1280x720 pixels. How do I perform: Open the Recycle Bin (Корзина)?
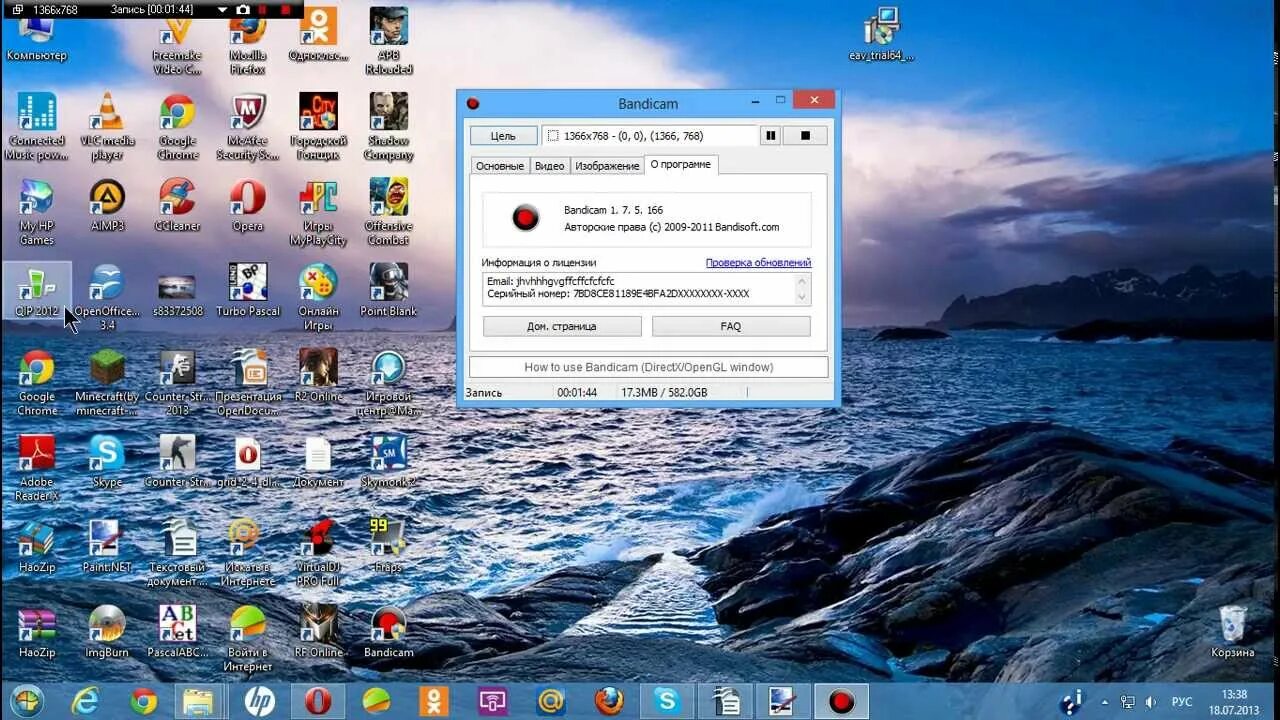[x=1233, y=631]
